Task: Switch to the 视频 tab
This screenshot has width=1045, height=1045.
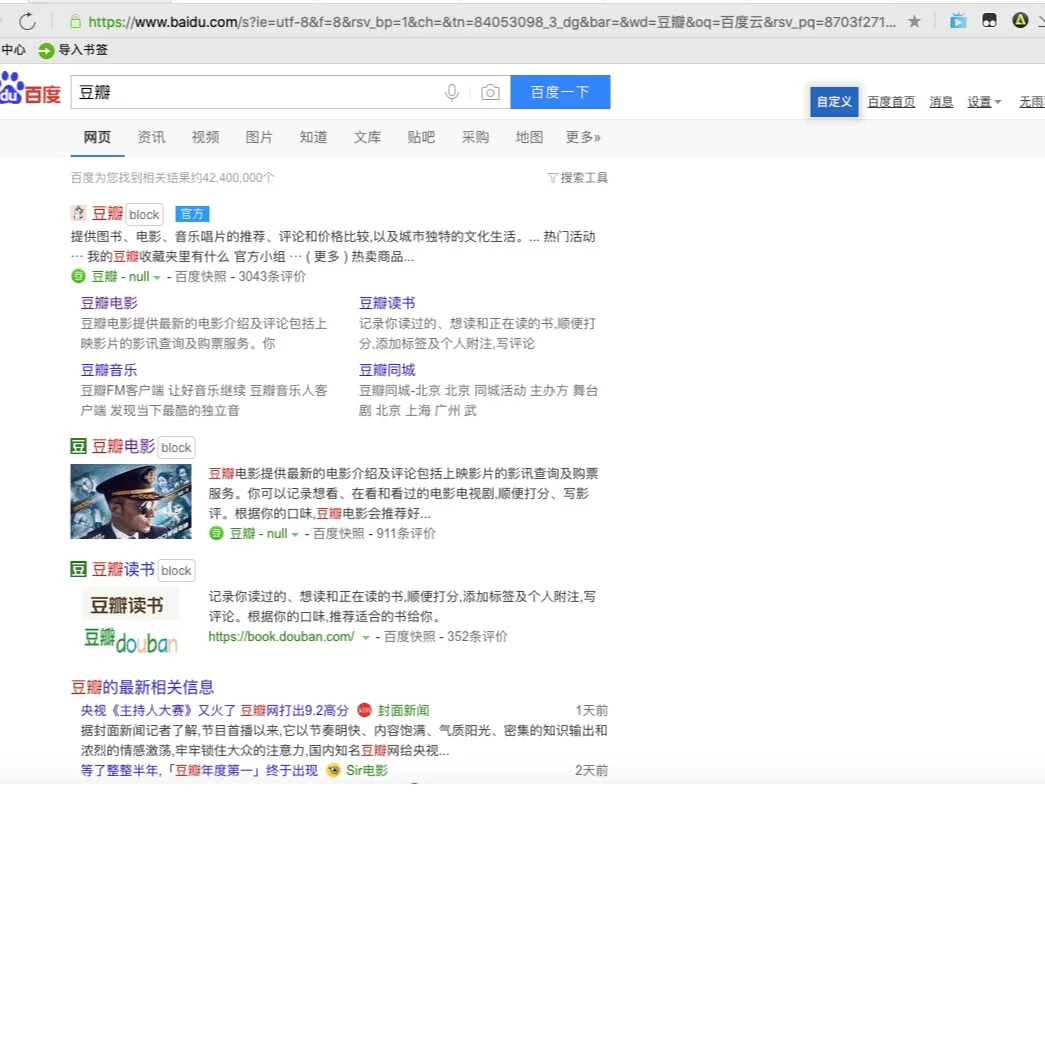Action: (x=205, y=137)
